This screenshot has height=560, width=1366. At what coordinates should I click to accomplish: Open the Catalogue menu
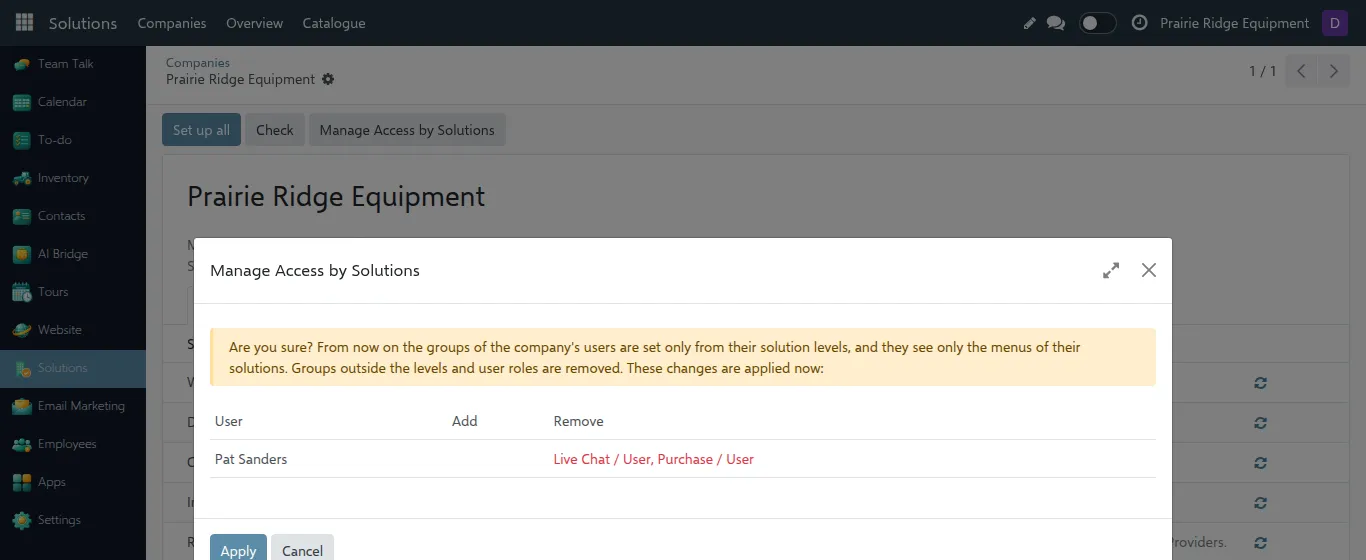pyautogui.click(x=334, y=23)
